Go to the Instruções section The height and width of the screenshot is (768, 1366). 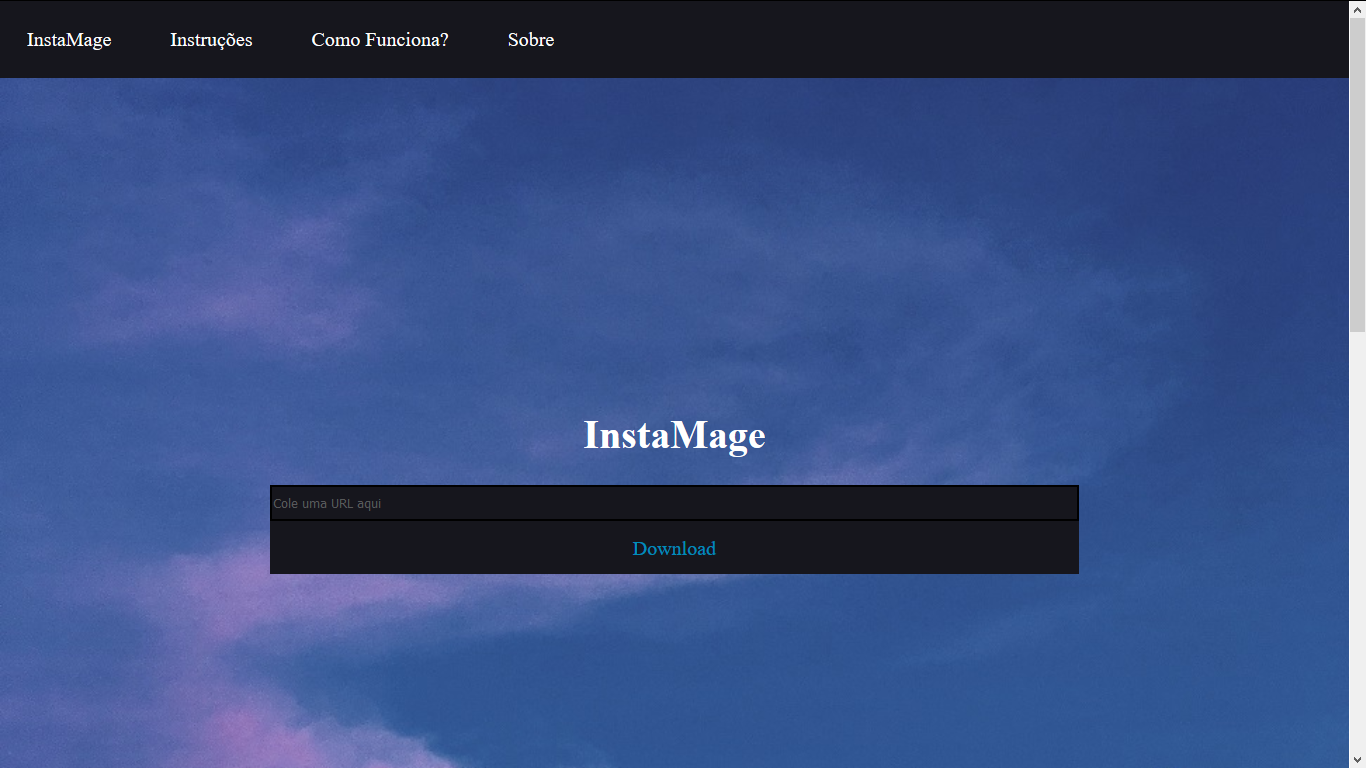pos(211,40)
